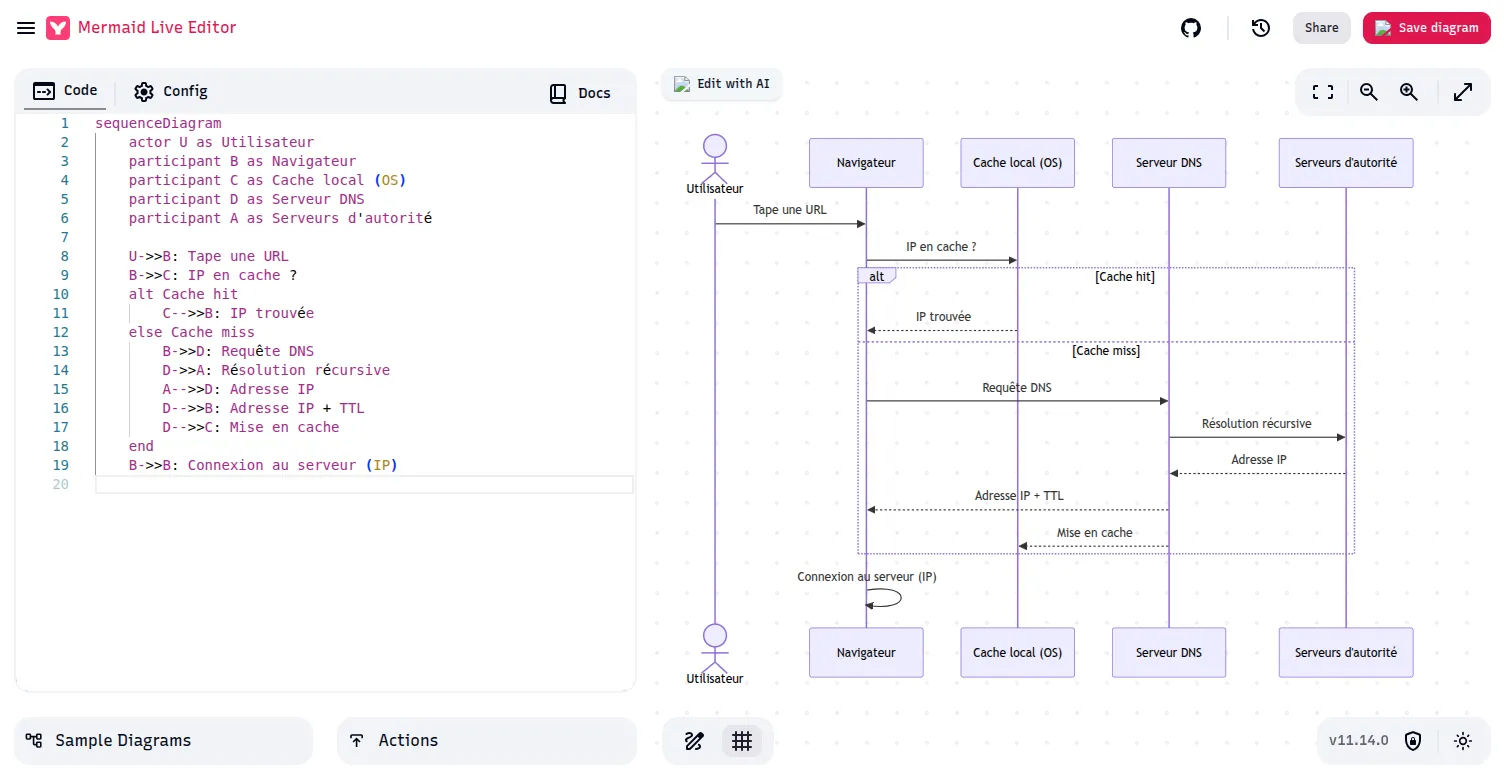Click top Serveur DNS participant box
The height and width of the screenshot is (778, 1504).
pyautogui.click(x=1169, y=163)
